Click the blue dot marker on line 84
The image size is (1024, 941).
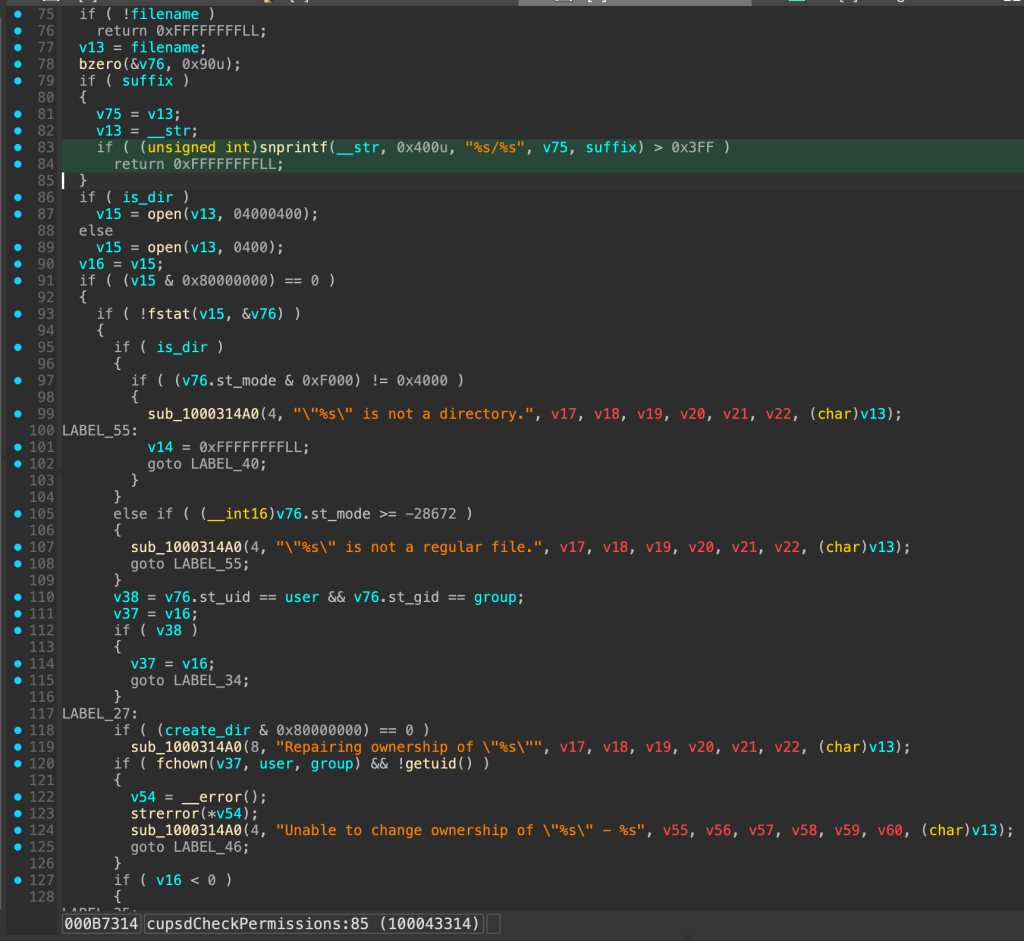18,164
